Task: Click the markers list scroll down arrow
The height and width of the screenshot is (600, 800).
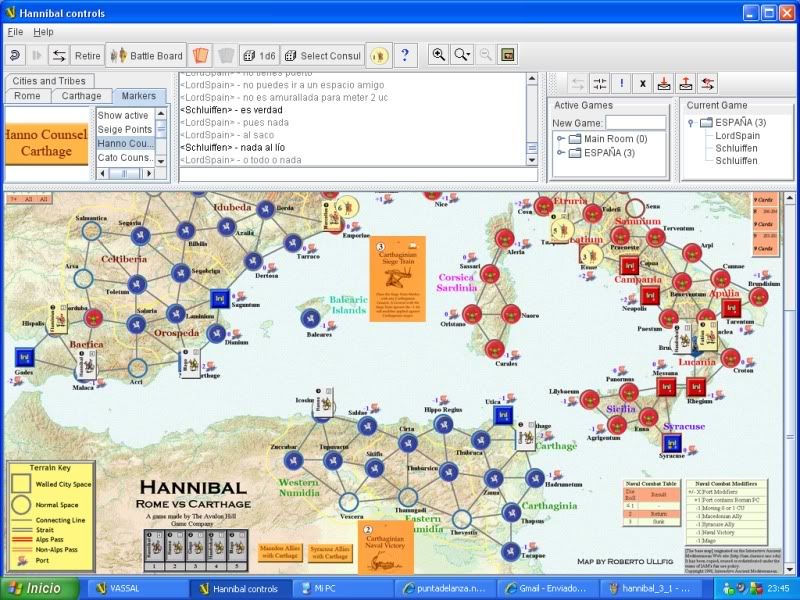Action: click(x=161, y=161)
